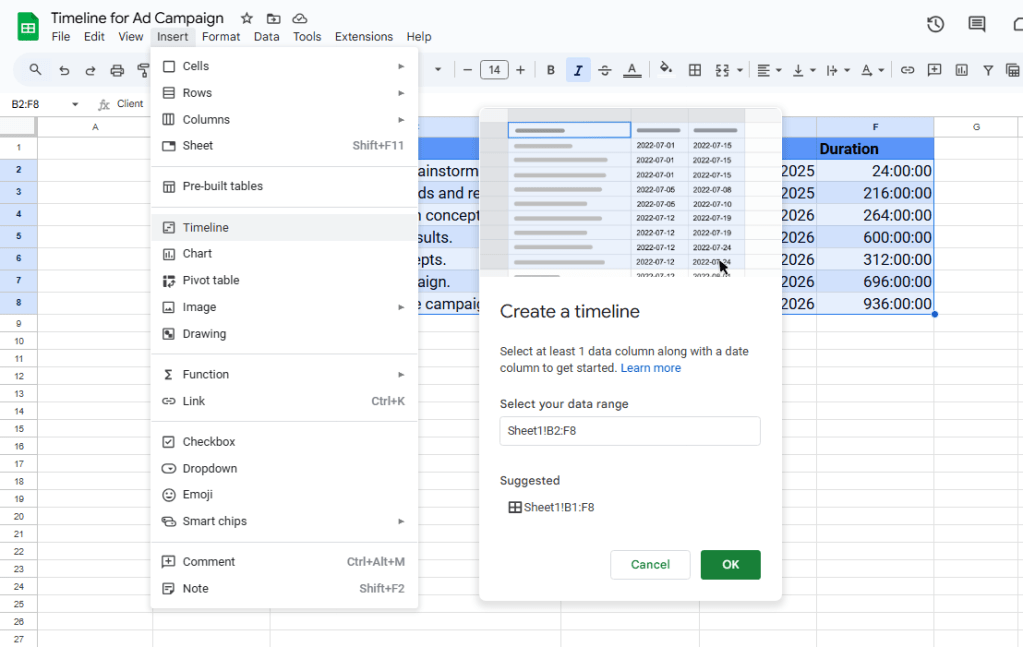
Task: Expand the Smart chips submenu
Action: pyautogui.click(x=283, y=521)
